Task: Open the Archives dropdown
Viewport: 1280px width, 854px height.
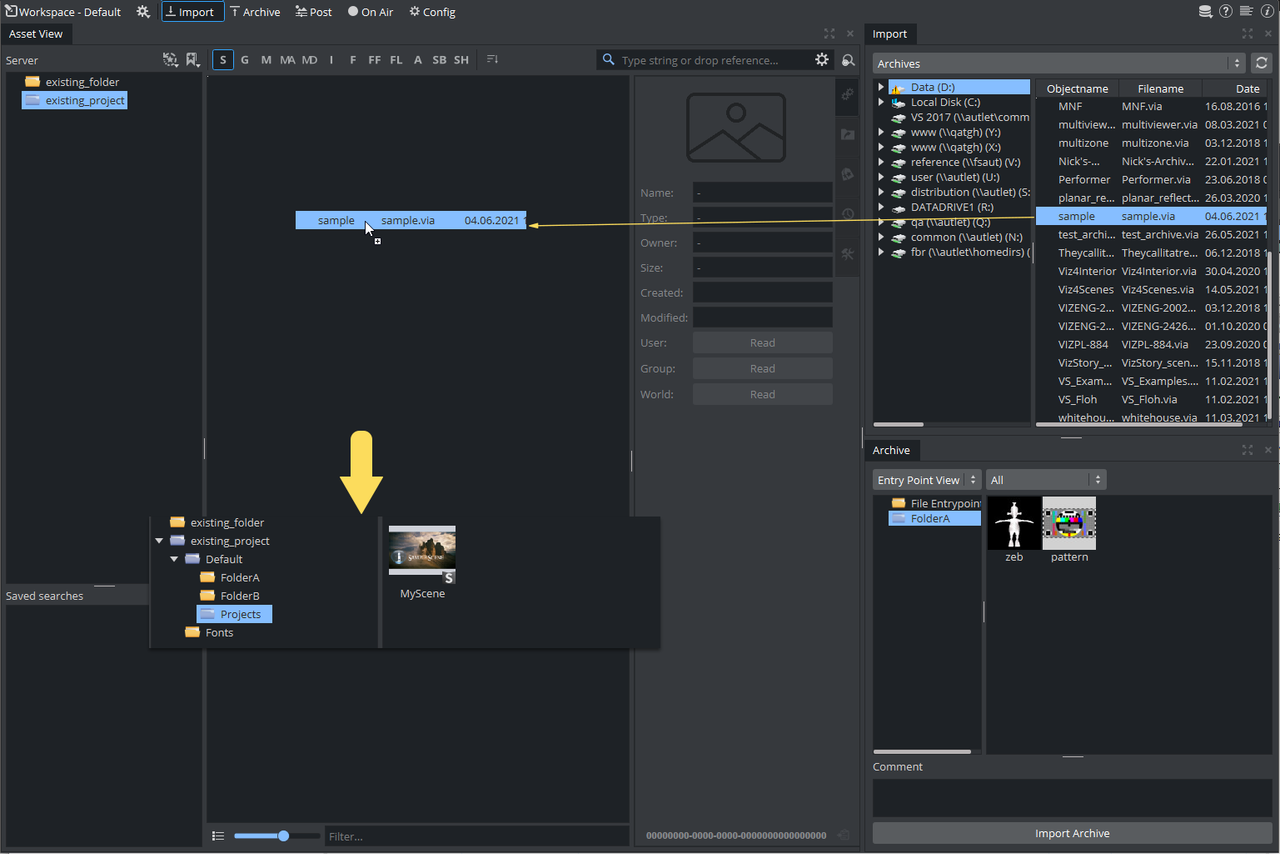Action: point(1058,63)
